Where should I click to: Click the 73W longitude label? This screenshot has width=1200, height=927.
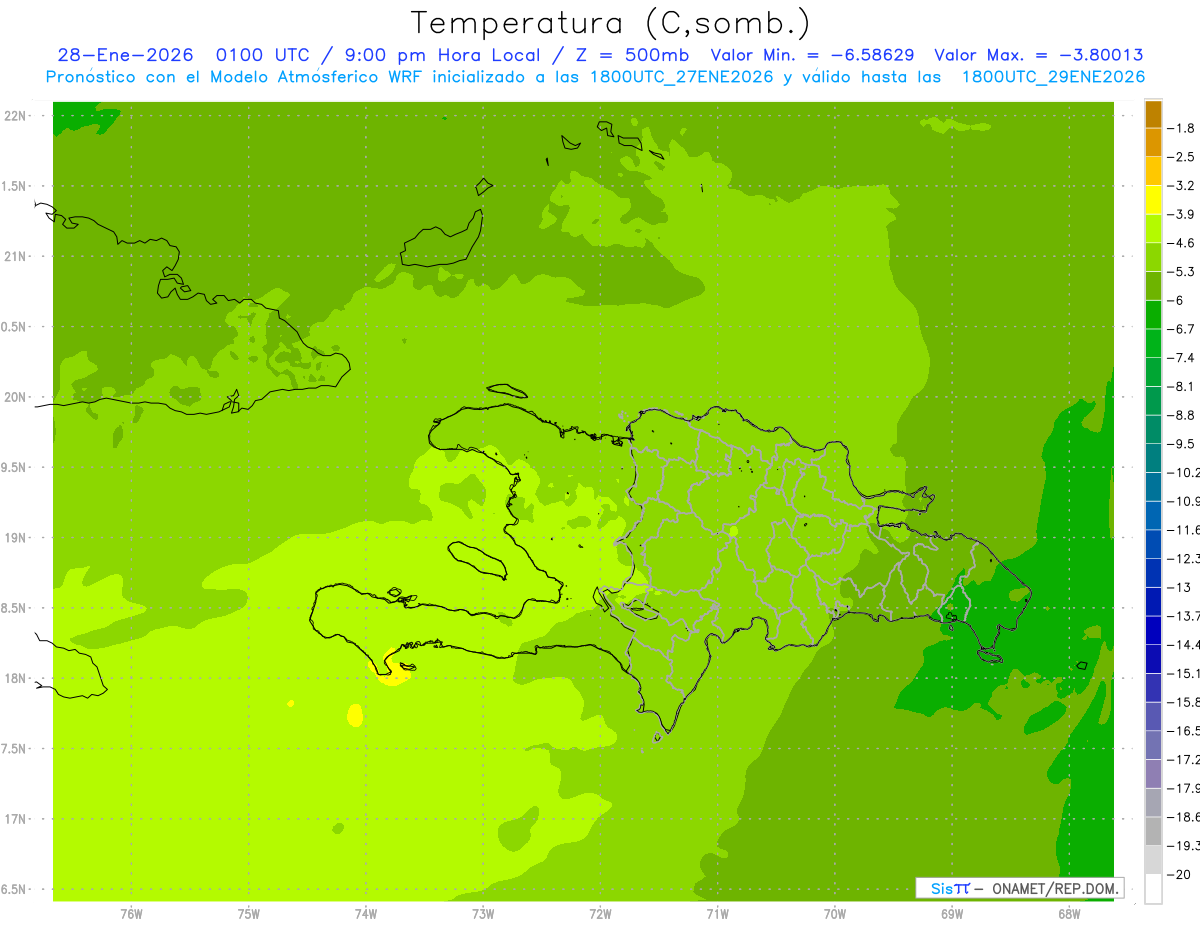(483, 913)
